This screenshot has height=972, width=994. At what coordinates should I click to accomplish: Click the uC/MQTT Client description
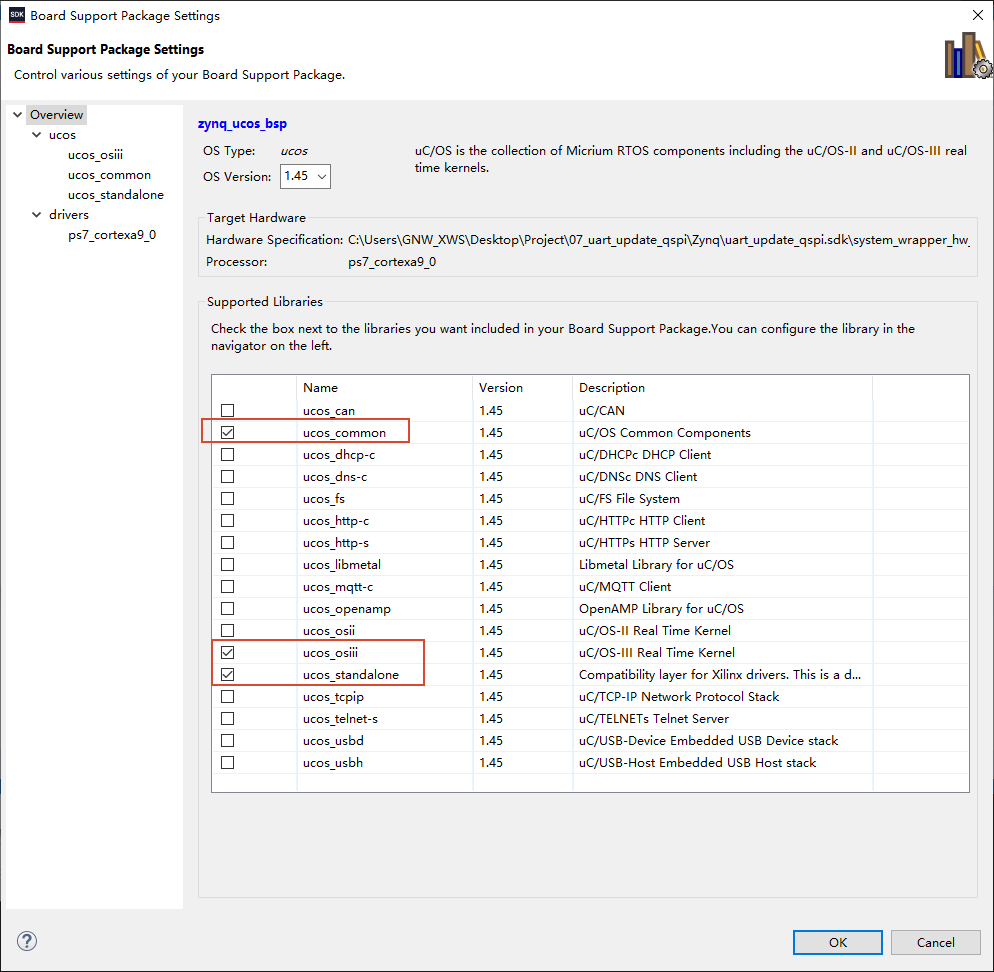click(x=625, y=586)
